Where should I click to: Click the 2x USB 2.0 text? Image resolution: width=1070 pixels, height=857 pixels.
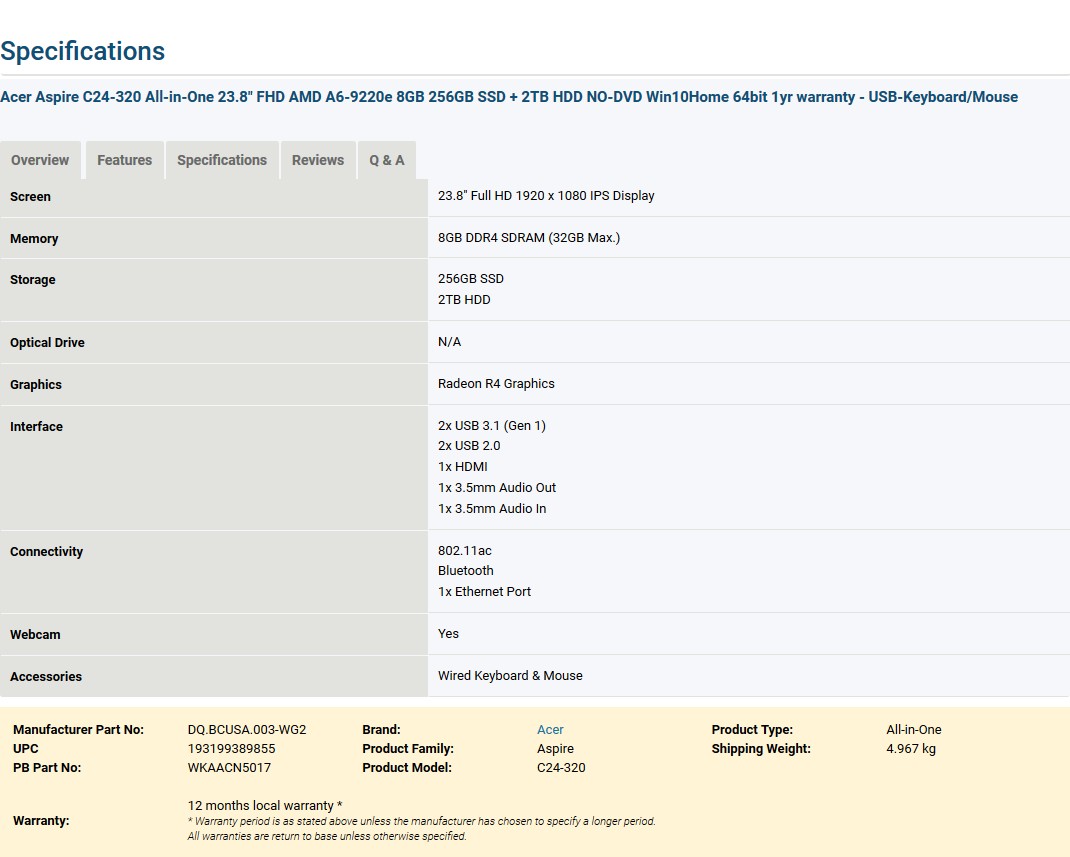click(469, 446)
